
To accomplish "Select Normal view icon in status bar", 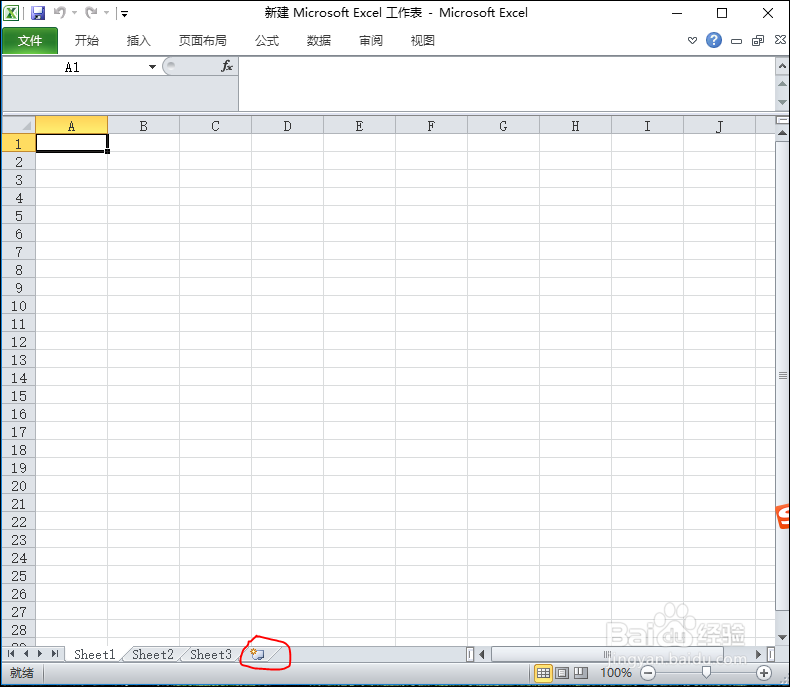I will click(x=543, y=673).
